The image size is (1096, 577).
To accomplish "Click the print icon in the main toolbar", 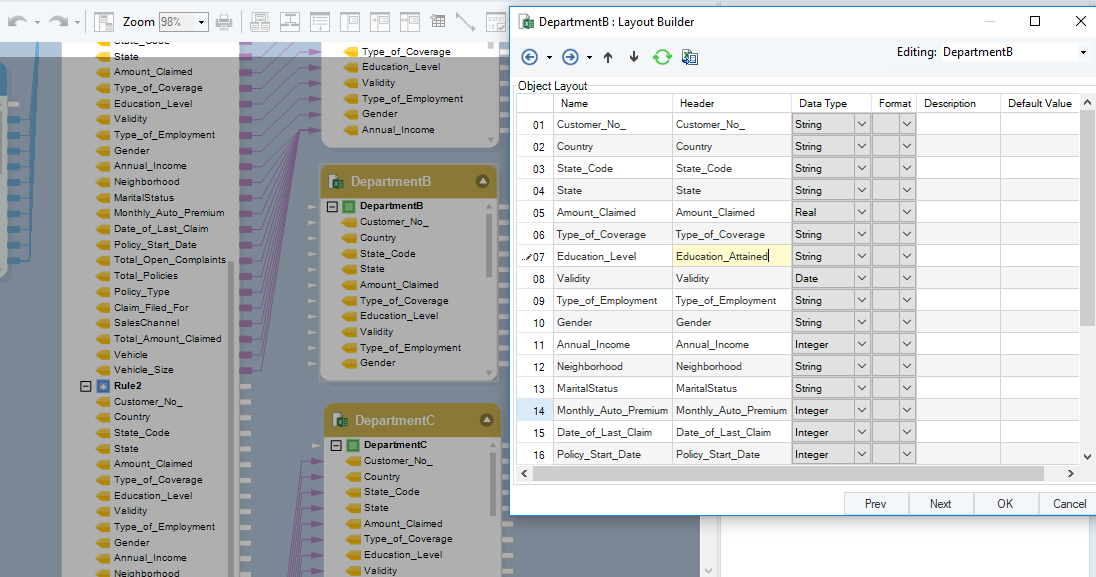I will point(224,22).
